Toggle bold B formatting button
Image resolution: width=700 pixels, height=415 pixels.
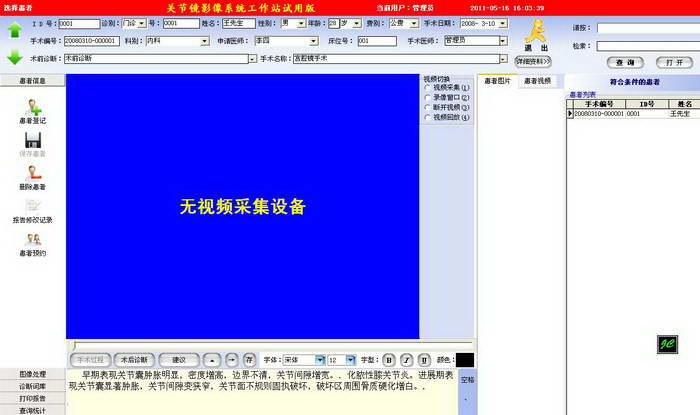[x=389, y=360]
